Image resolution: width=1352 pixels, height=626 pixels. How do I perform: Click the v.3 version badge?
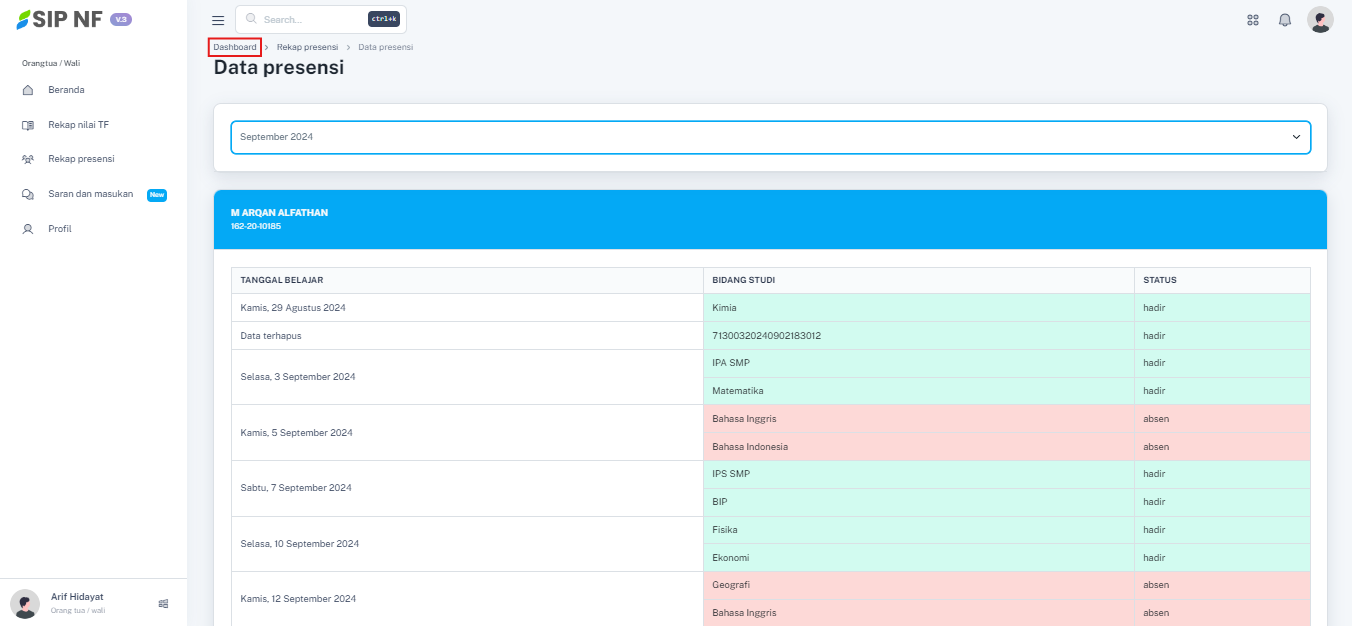120,19
